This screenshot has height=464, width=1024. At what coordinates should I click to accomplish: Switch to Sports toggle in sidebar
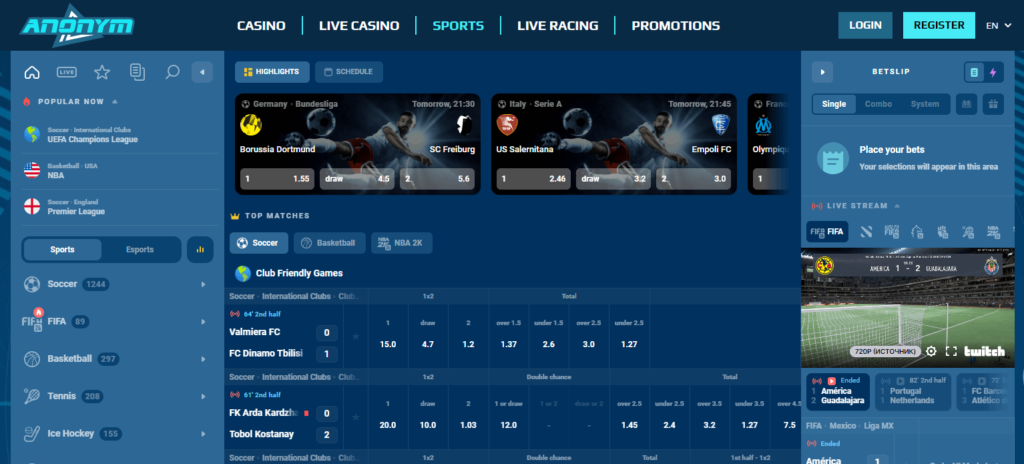point(63,250)
